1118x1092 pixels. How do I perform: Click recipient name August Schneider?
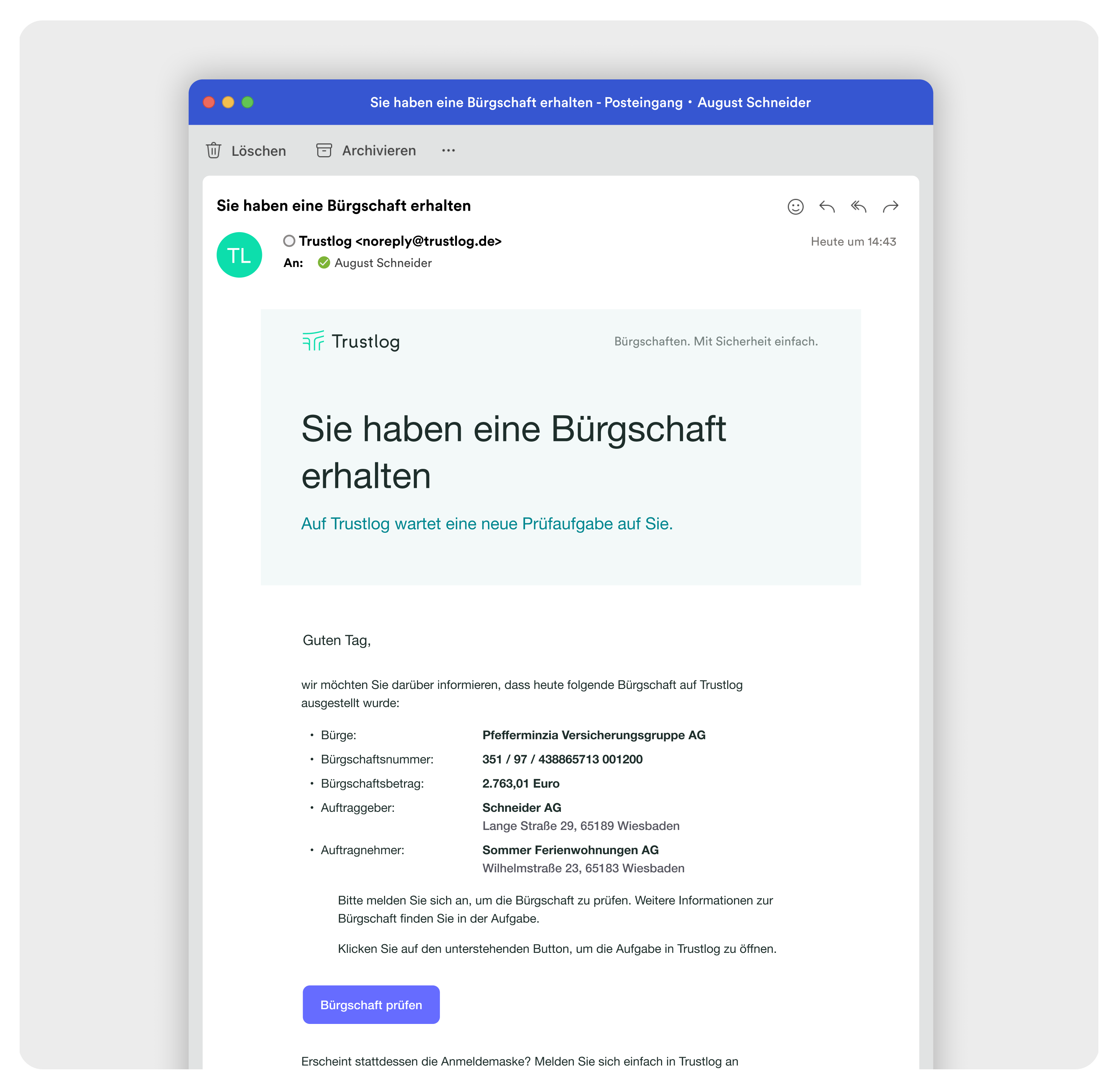383,263
